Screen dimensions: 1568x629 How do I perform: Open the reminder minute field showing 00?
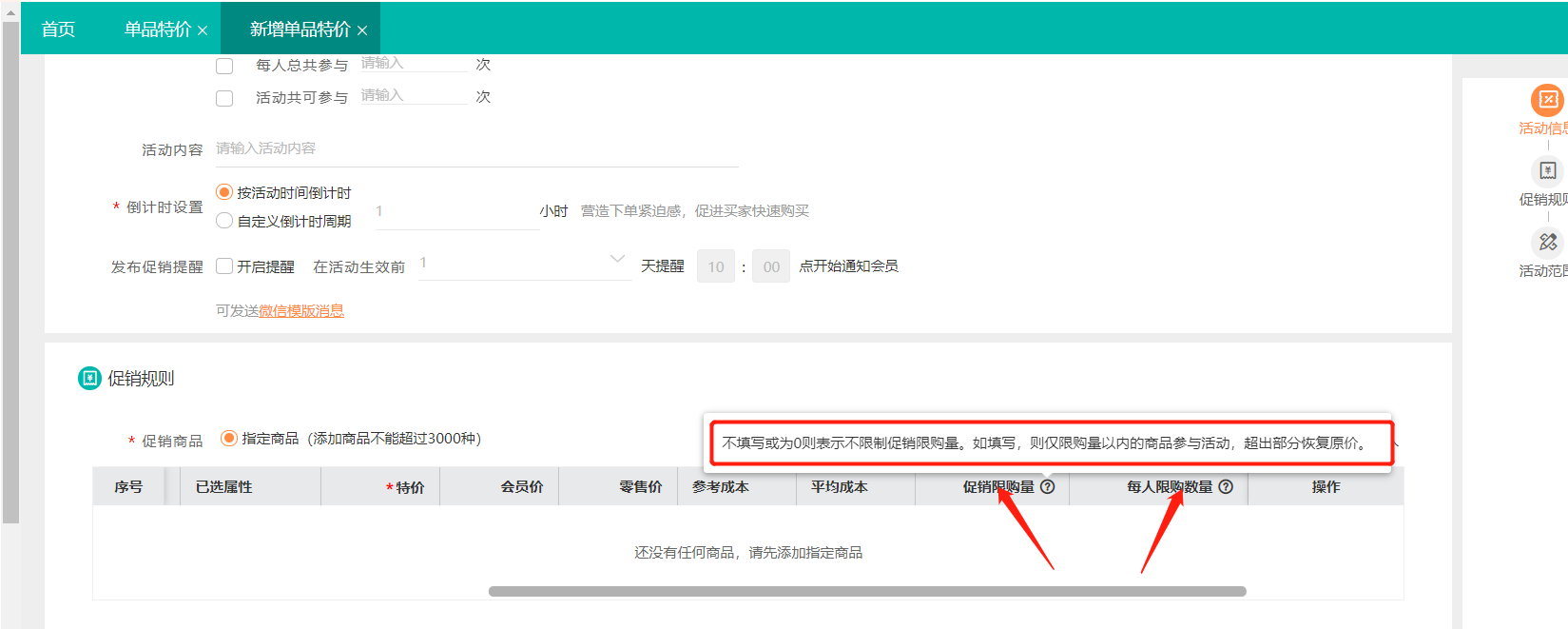click(771, 267)
